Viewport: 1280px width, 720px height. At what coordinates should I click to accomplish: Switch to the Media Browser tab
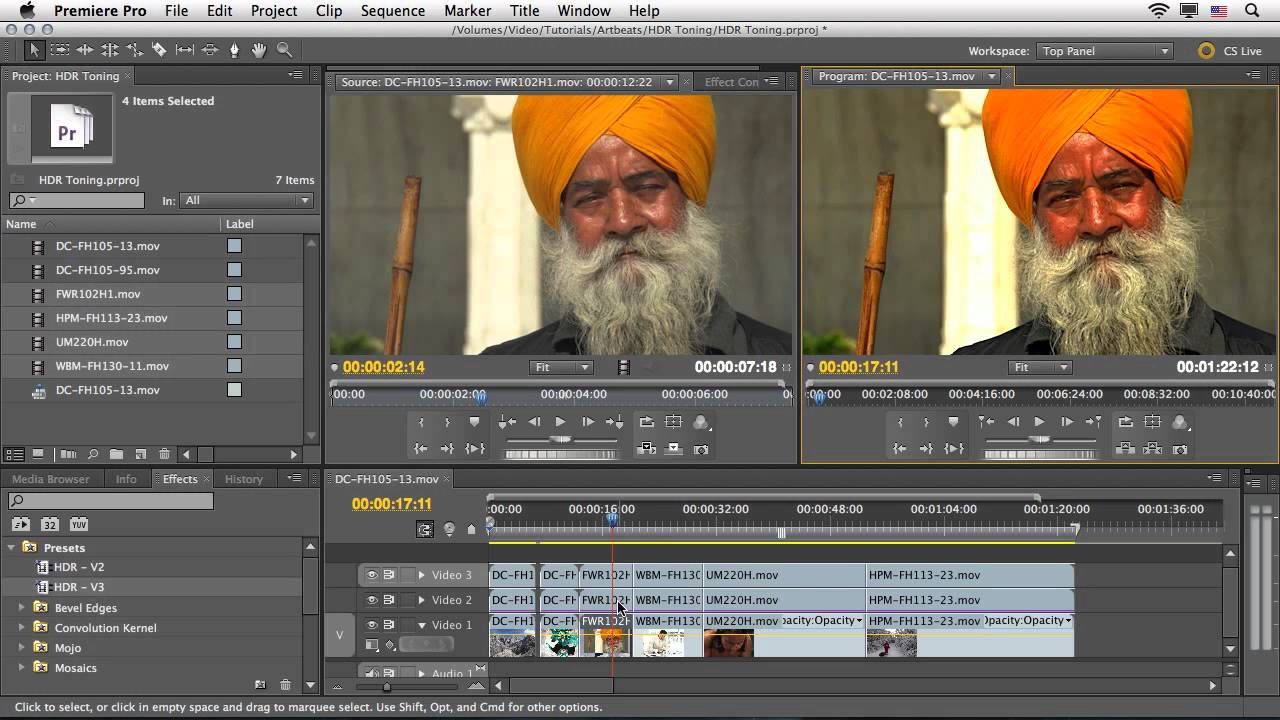tap(51, 479)
